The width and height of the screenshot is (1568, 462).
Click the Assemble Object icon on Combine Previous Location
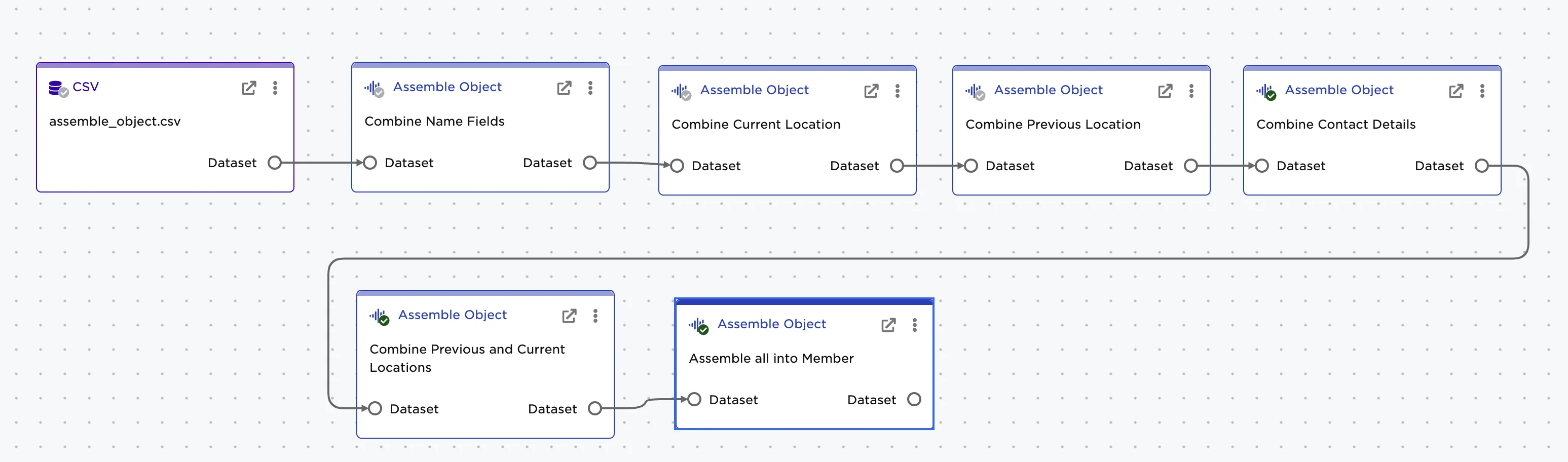tap(974, 90)
